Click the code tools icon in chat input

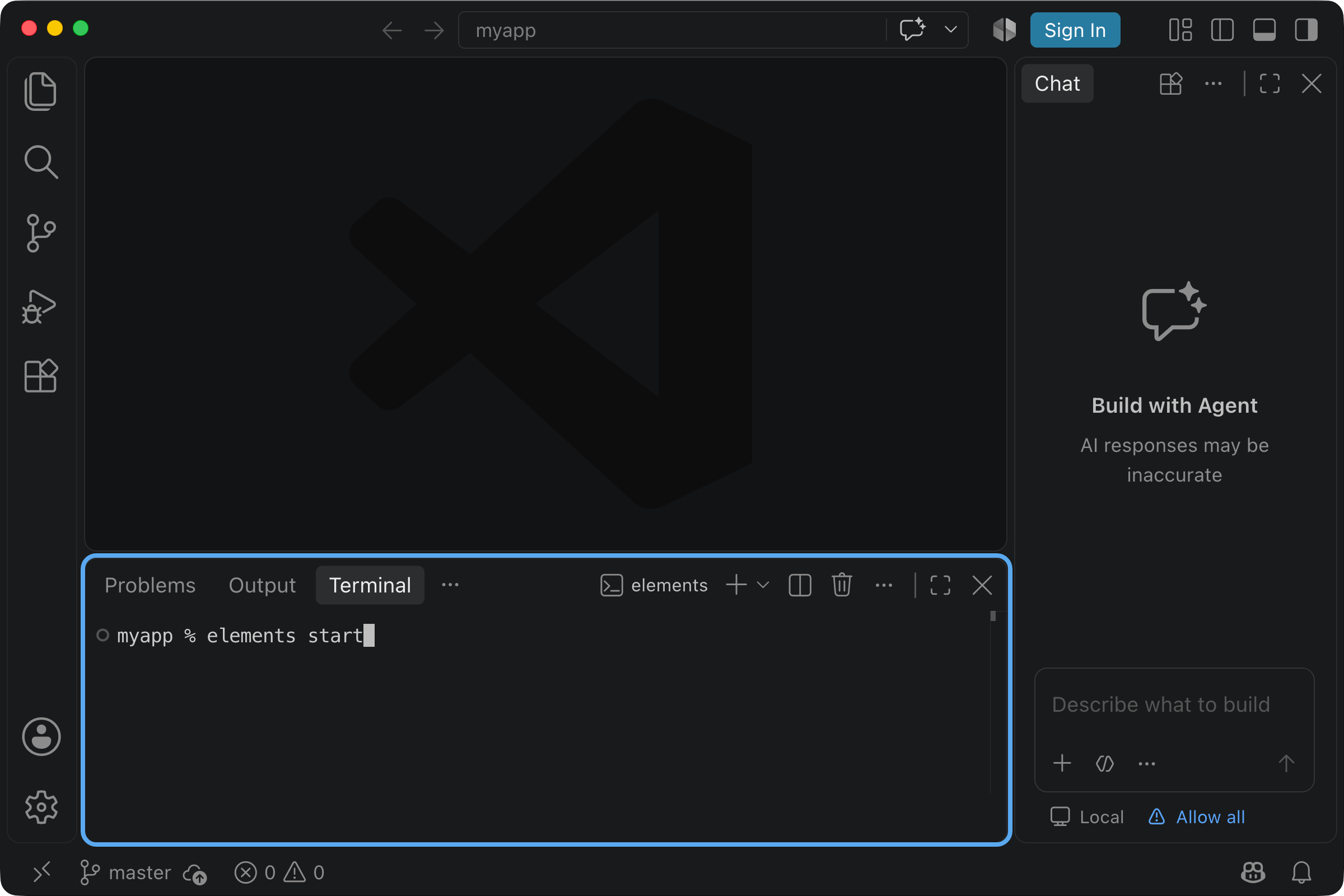tap(1104, 763)
